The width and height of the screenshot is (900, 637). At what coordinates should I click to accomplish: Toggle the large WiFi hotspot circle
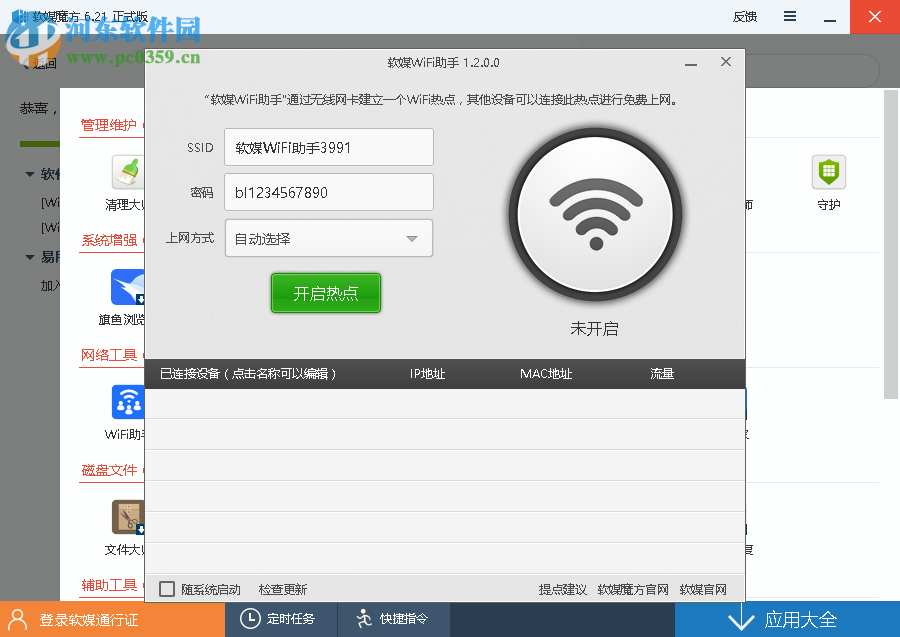[594, 213]
